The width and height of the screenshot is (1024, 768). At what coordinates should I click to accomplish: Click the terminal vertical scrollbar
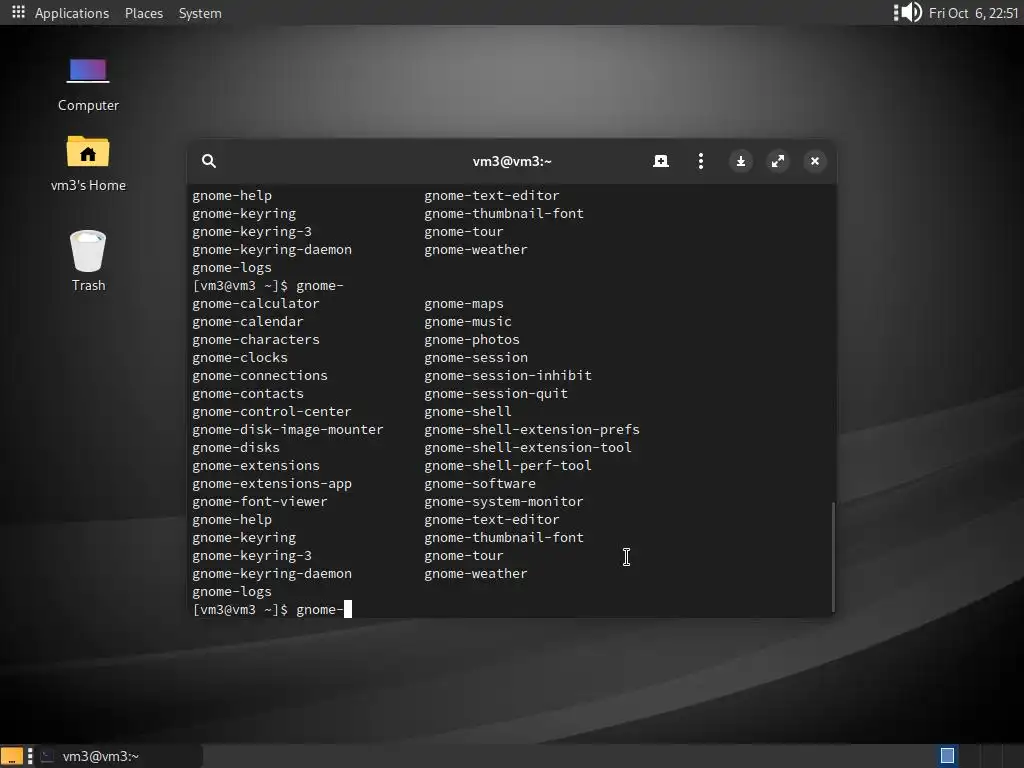tap(833, 556)
